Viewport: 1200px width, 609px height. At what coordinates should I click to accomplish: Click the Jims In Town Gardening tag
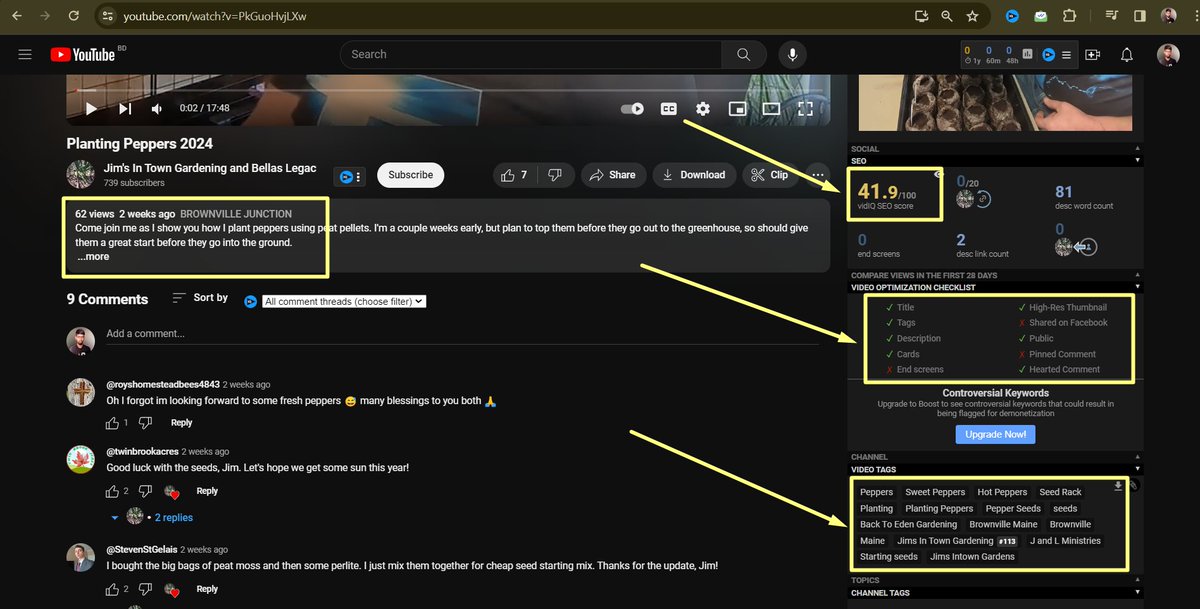(945, 541)
